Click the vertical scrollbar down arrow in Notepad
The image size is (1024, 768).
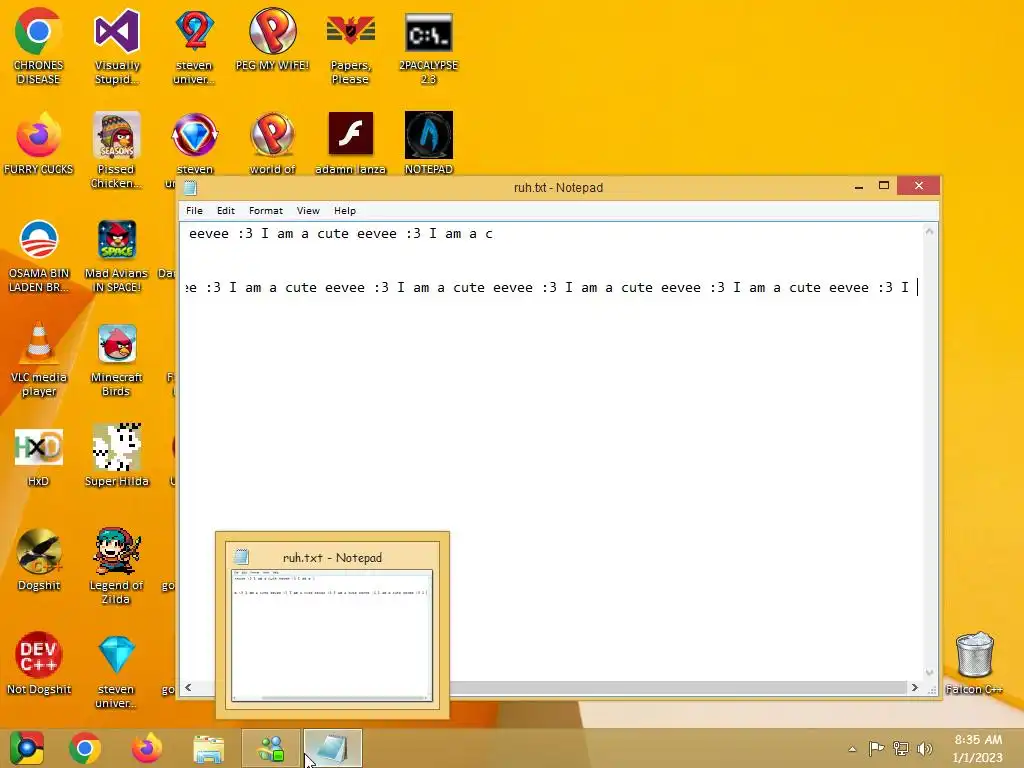(x=929, y=673)
